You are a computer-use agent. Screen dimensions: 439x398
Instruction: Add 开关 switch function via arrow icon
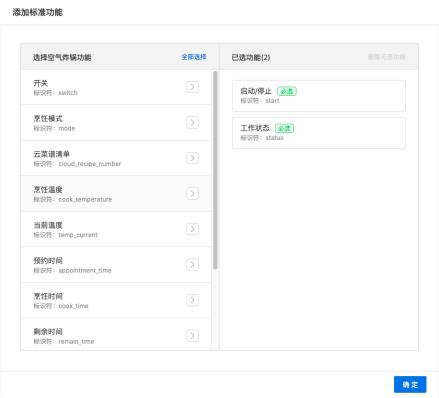coord(192,87)
